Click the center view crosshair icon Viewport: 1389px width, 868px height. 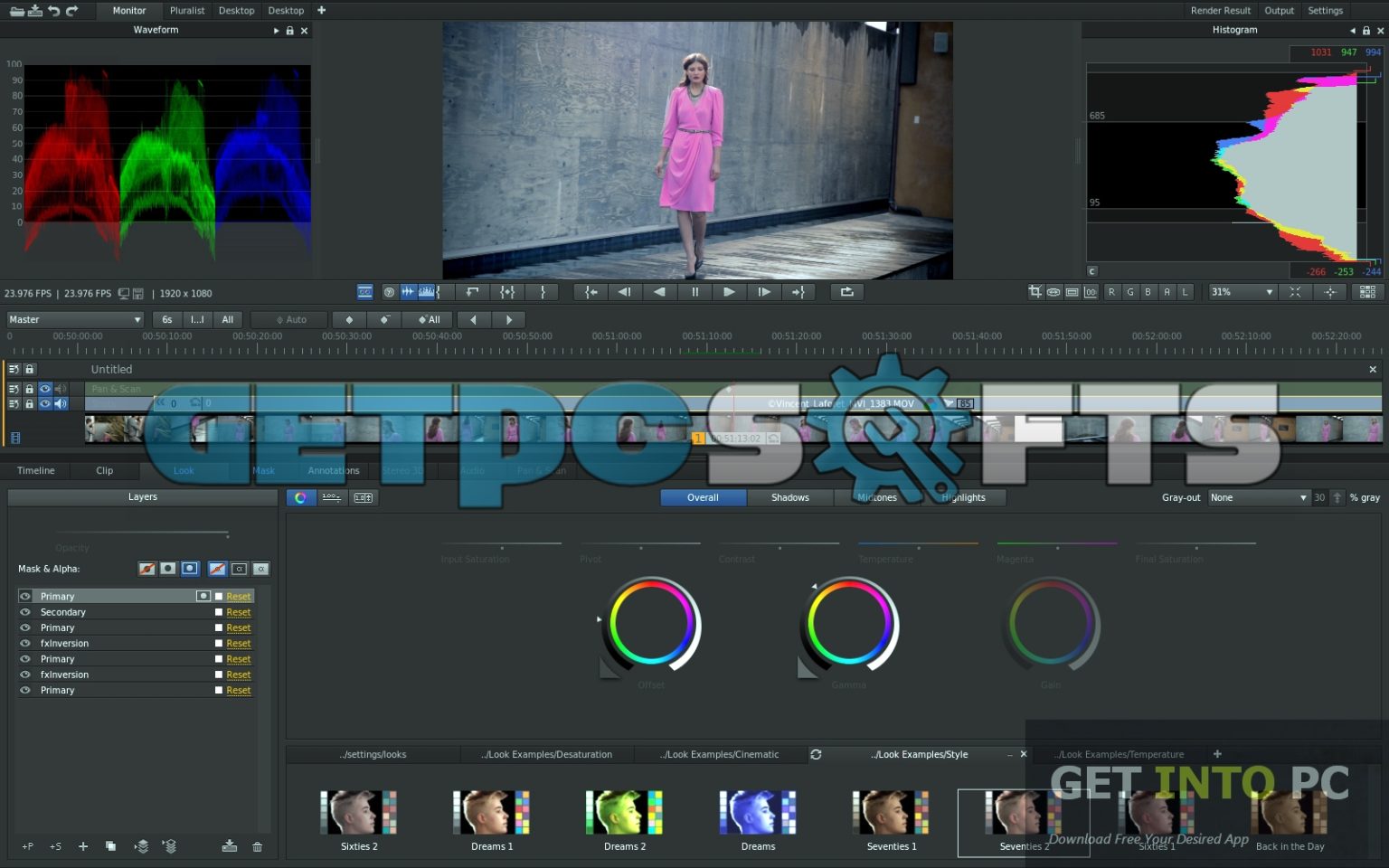point(1330,292)
